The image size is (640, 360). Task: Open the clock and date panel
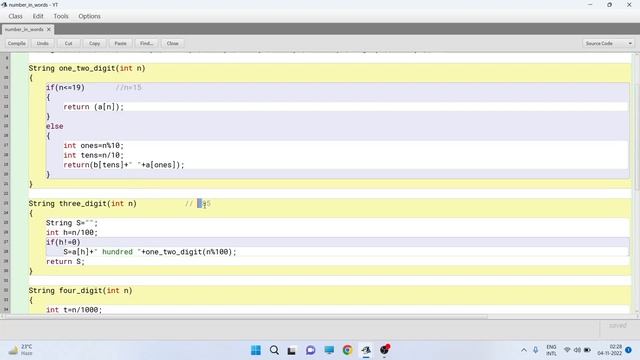(x=610, y=350)
